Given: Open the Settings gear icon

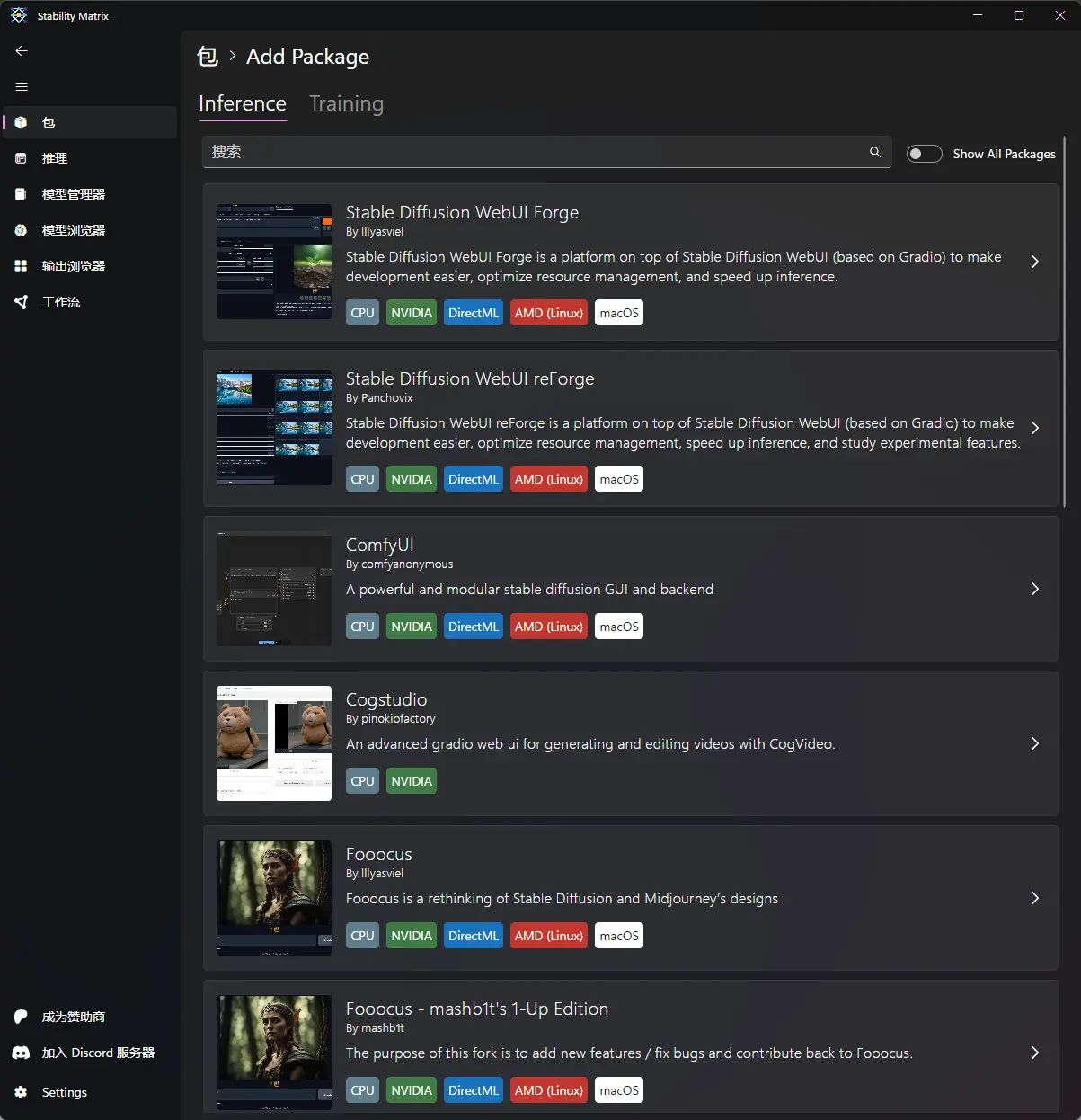Looking at the screenshot, I should point(21,1092).
